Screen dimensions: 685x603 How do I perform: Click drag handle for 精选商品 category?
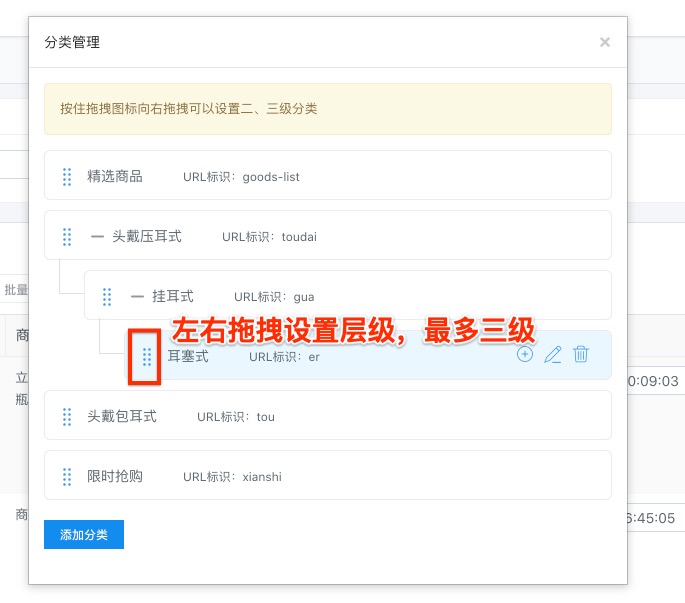click(67, 177)
